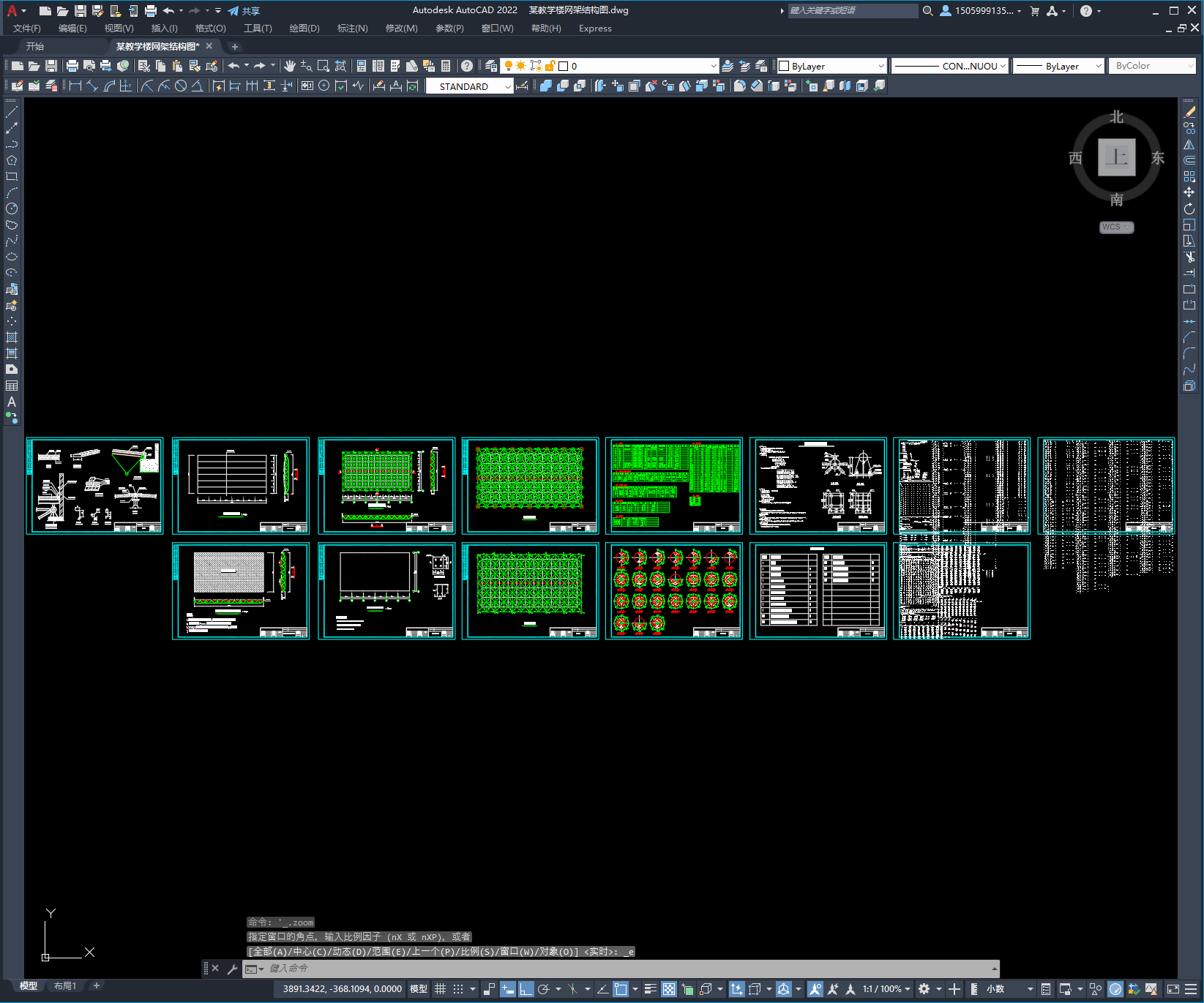
Task: Toggle polar tracking in status bar
Action: pos(544,989)
